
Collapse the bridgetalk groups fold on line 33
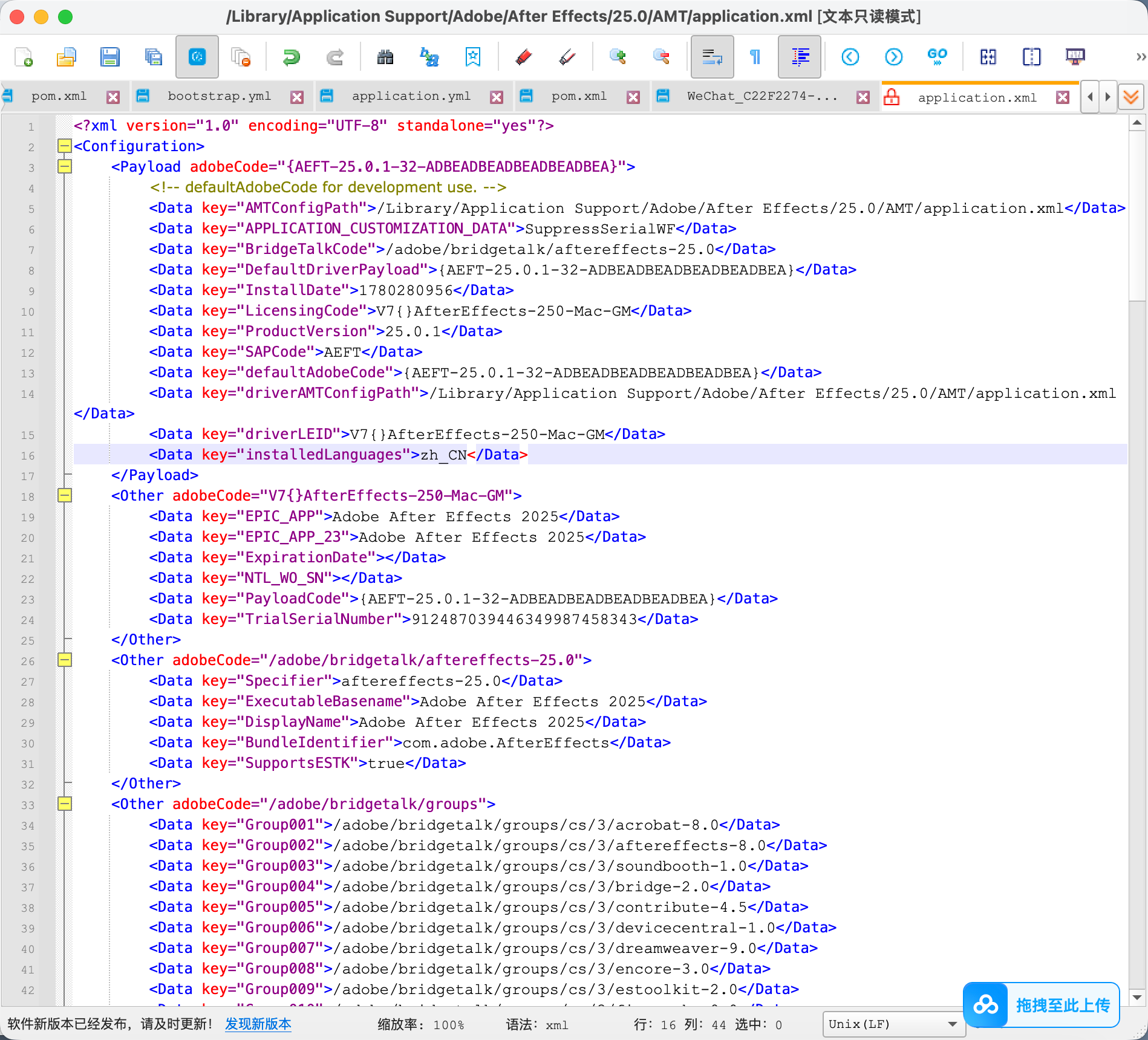point(65,804)
